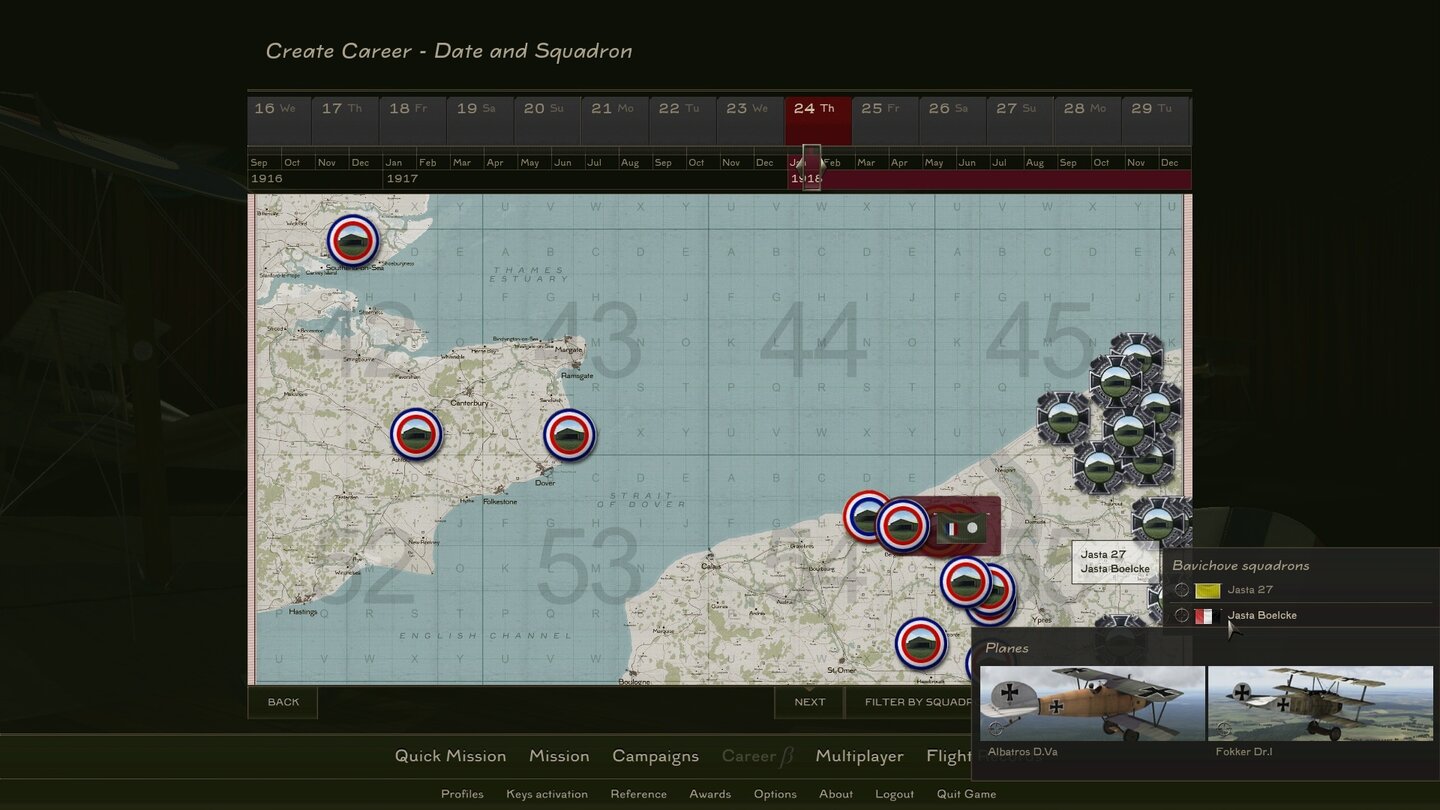
Task: Click the red-white-black Jasta Boelcke flag swatch
Action: (1208, 615)
